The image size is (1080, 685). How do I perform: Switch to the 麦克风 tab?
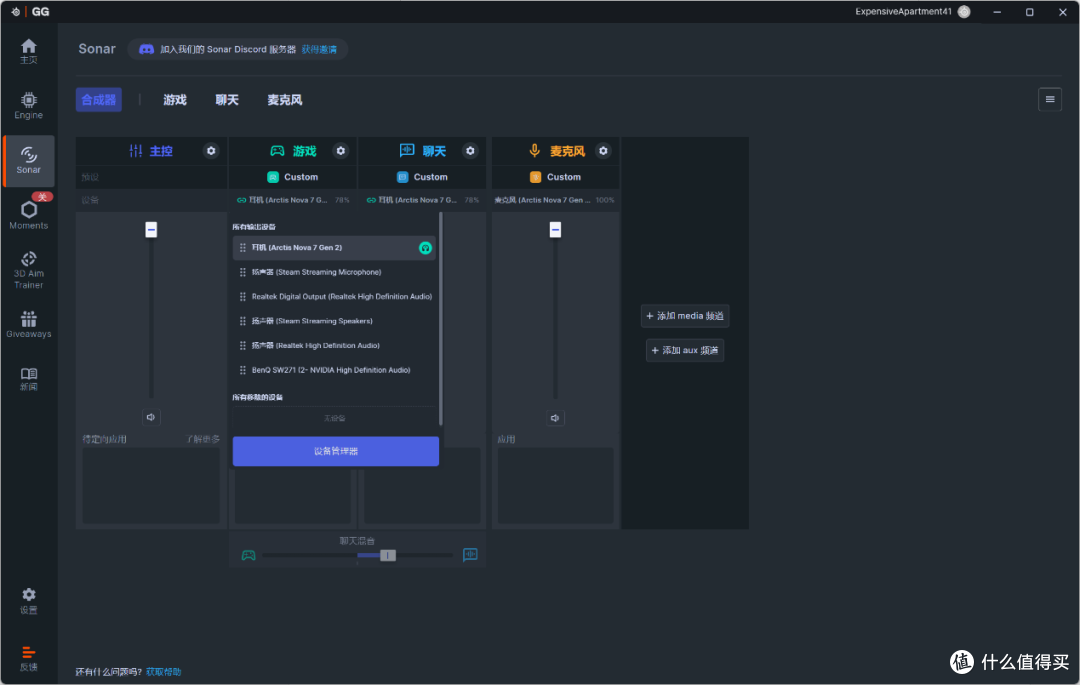point(284,100)
